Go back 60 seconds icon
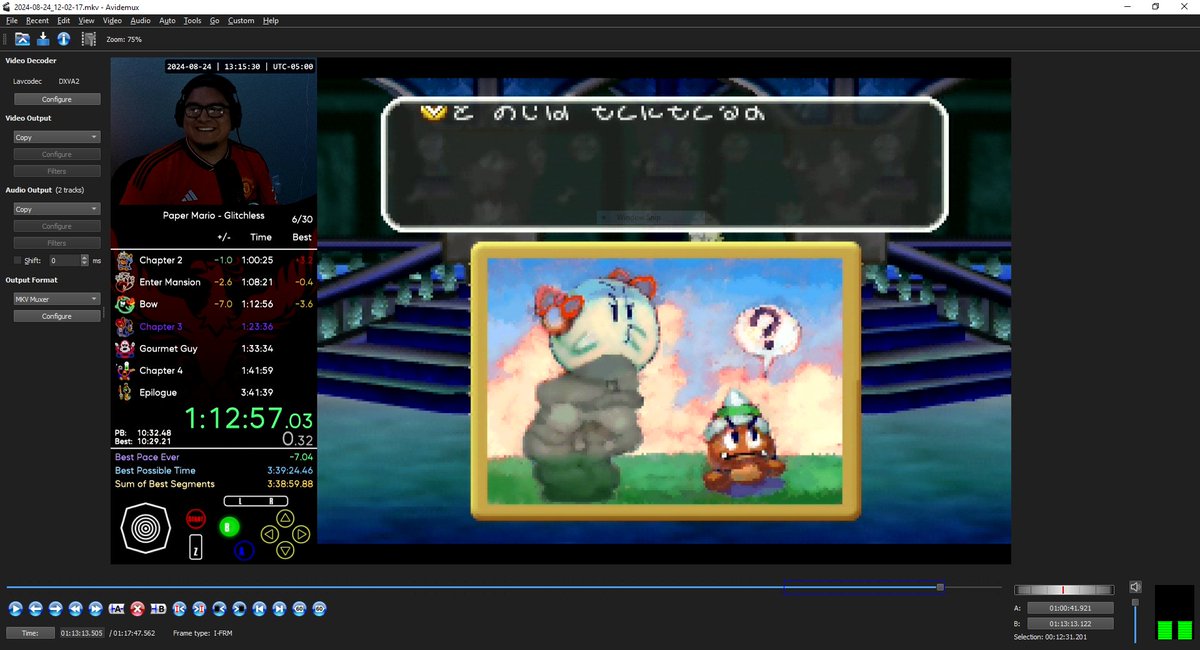Viewport: 1200px width, 650px height. (299, 608)
